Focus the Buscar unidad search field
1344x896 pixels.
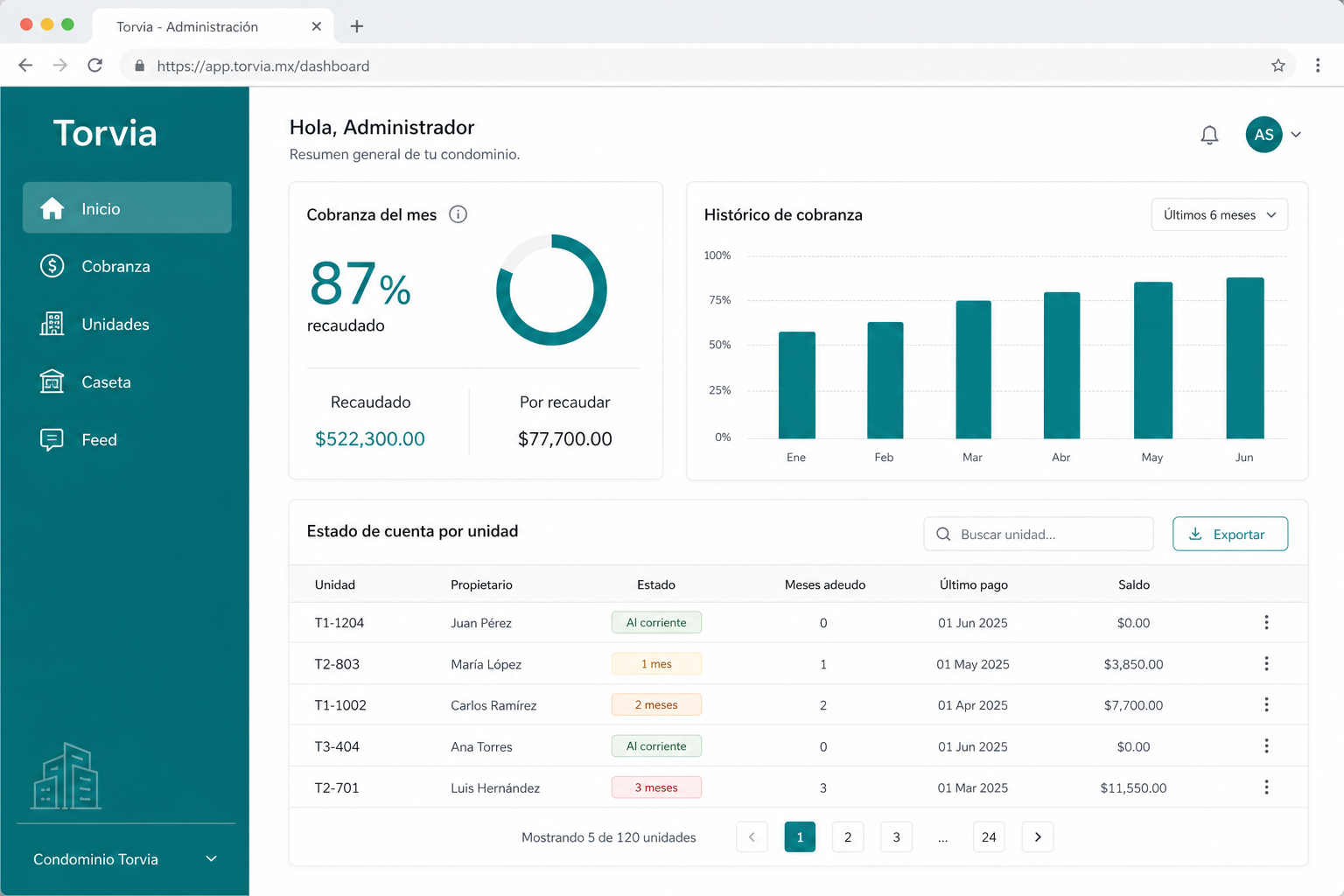[x=1039, y=534]
